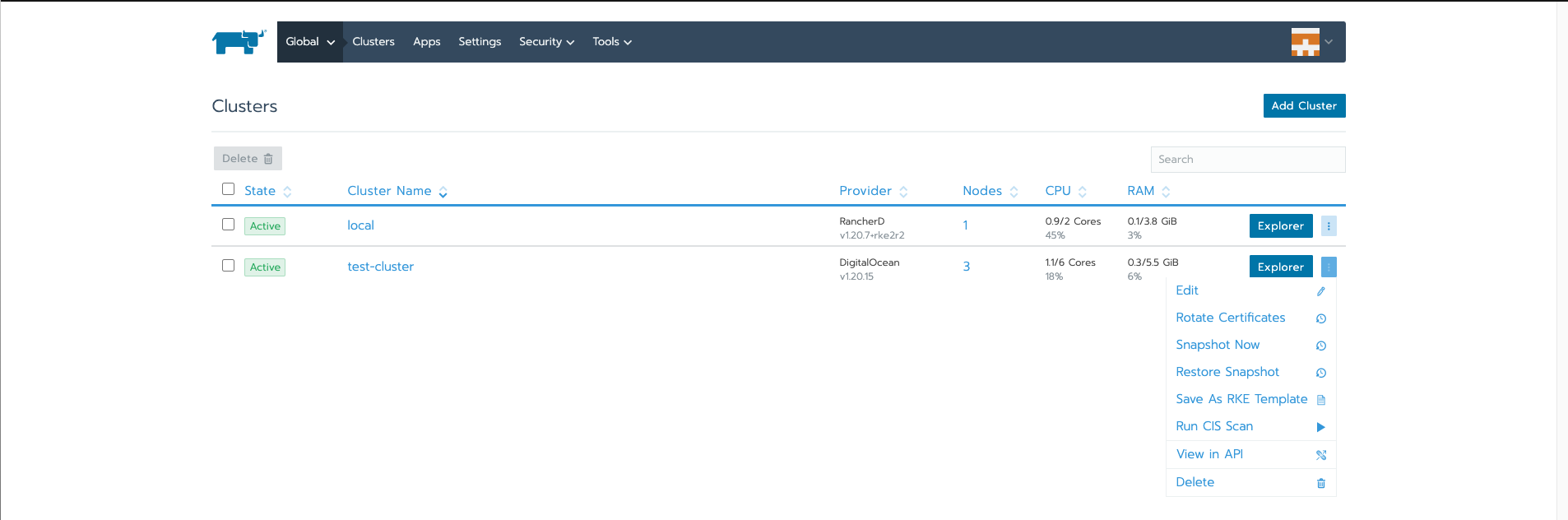Click the trash icon beside Delete in menu
The image size is (1568, 520).
click(x=1320, y=483)
